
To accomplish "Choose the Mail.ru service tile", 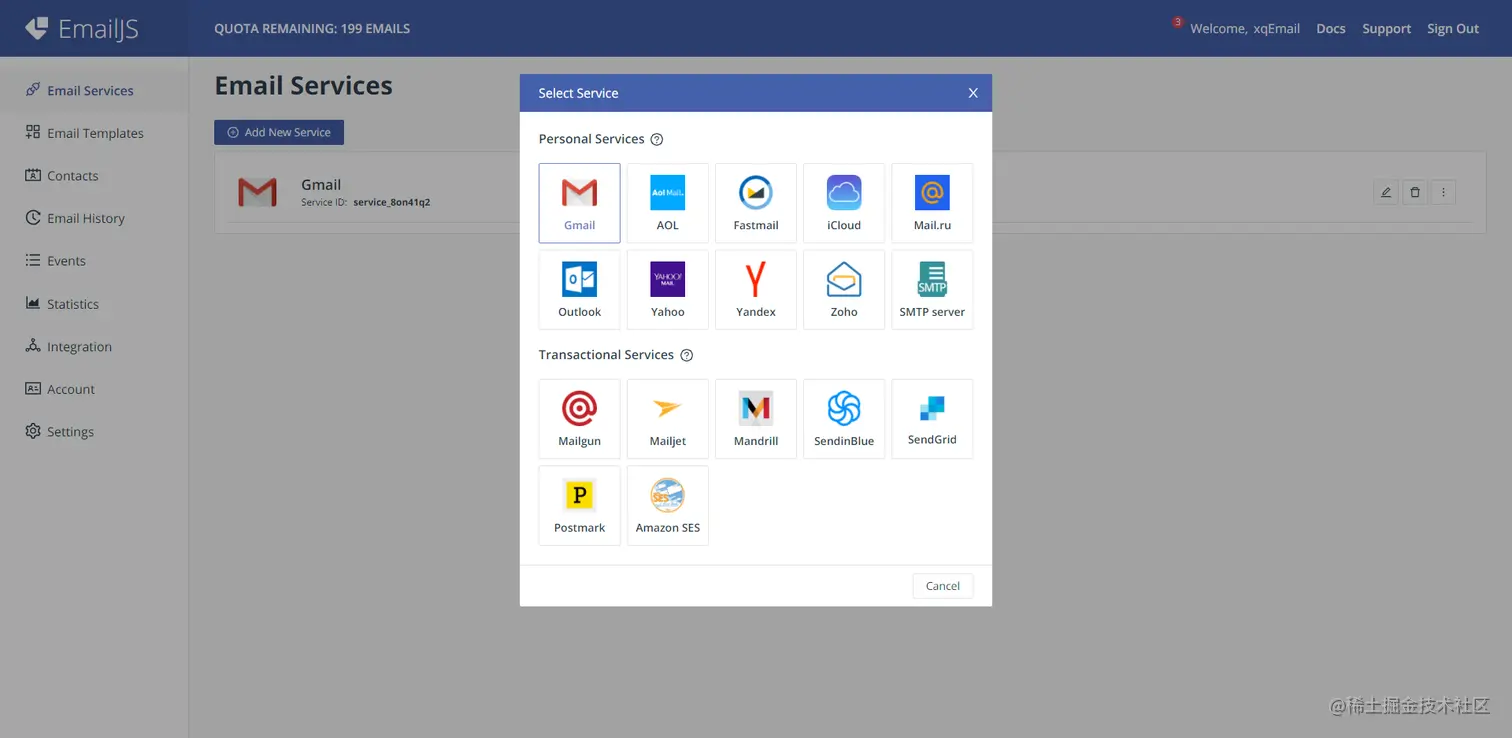I will [x=932, y=203].
